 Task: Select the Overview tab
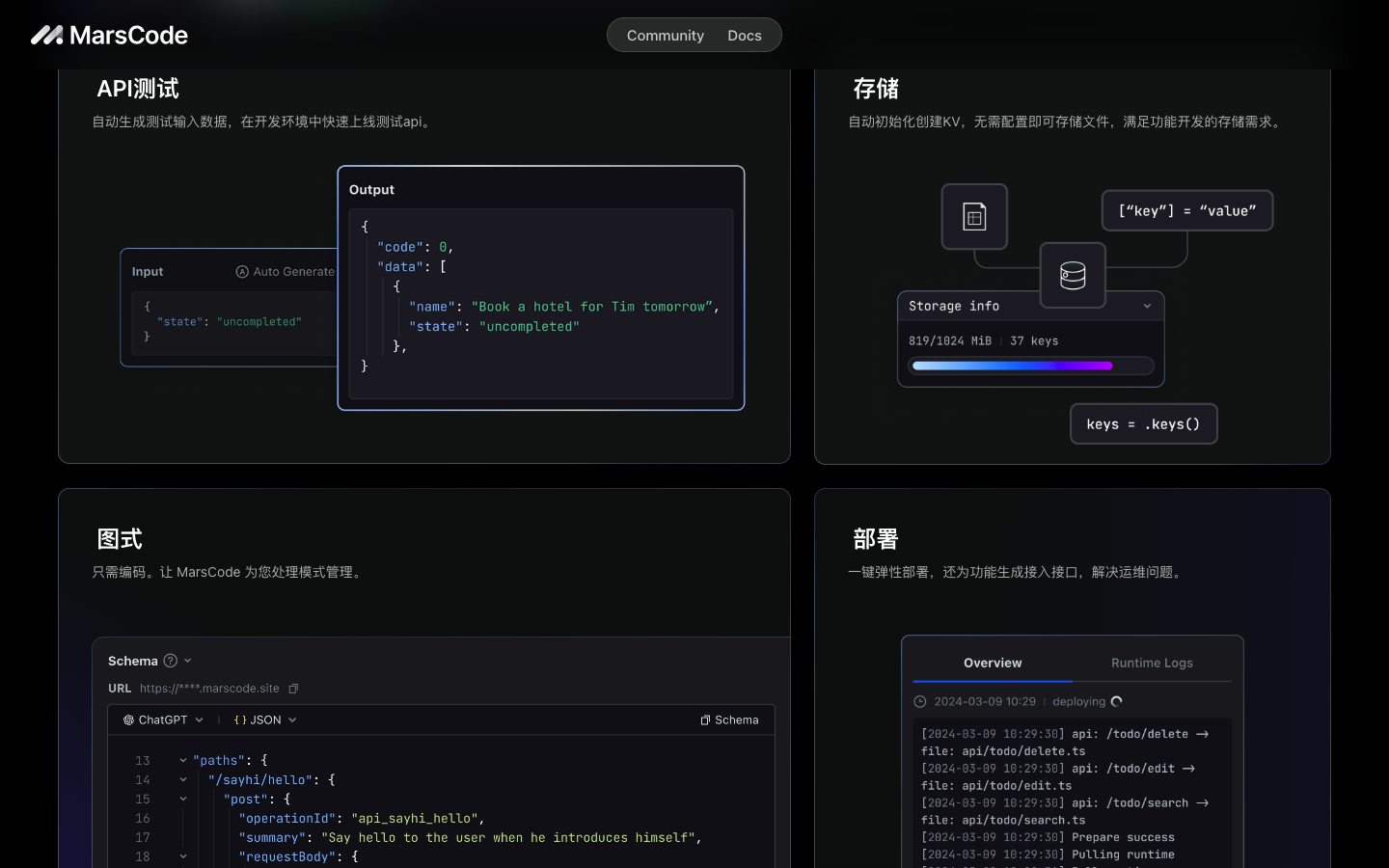993,663
